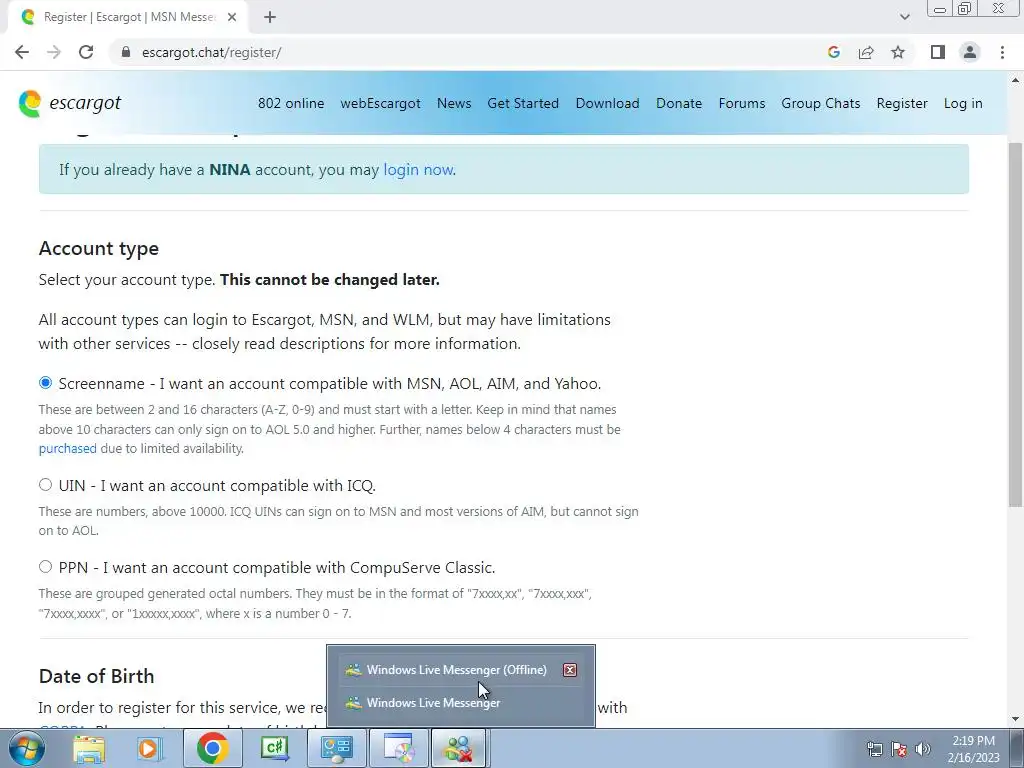Viewport: 1024px width, 768px height.
Task: Go back to the previous page
Action: point(22,52)
